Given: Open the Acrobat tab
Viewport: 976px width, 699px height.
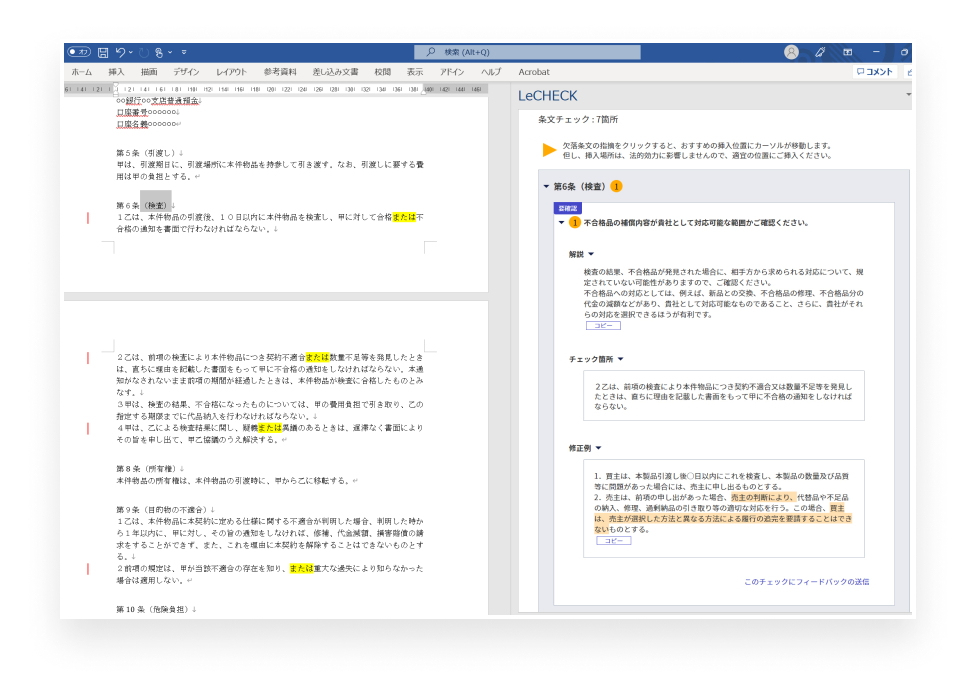Looking at the screenshot, I should pyautogui.click(x=534, y=72).
